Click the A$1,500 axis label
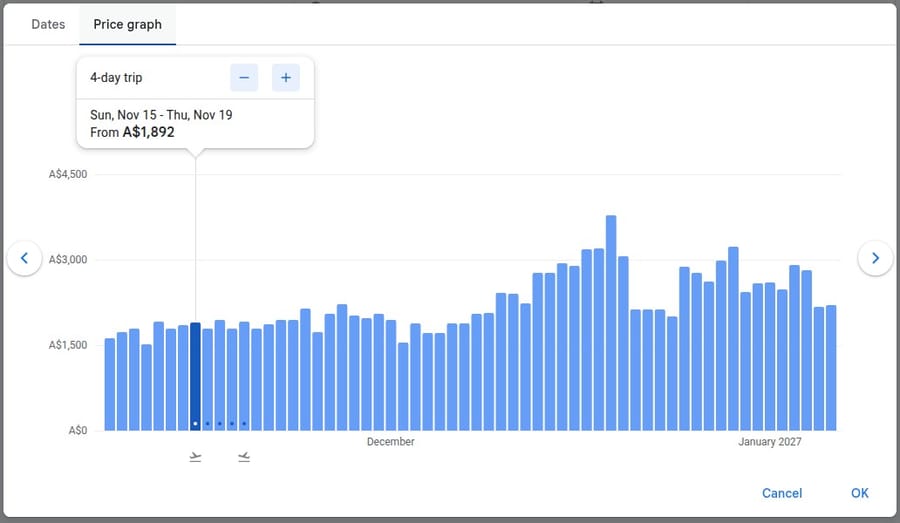The image size is (900, 523). point(68,345)
